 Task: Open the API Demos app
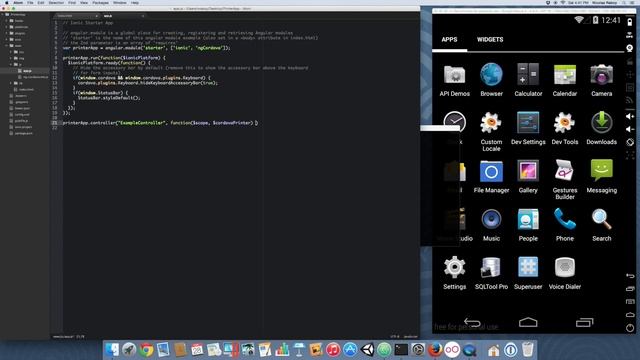coord(454,80)
